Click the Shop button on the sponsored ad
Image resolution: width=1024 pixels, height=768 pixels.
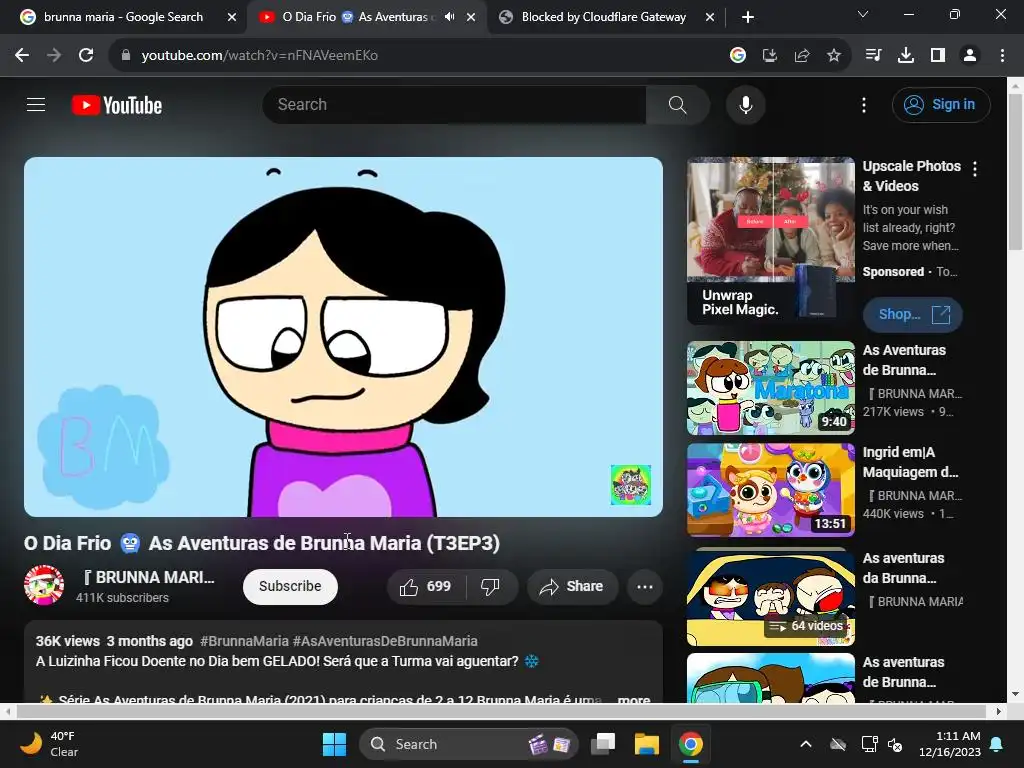[x=912, y=315]
